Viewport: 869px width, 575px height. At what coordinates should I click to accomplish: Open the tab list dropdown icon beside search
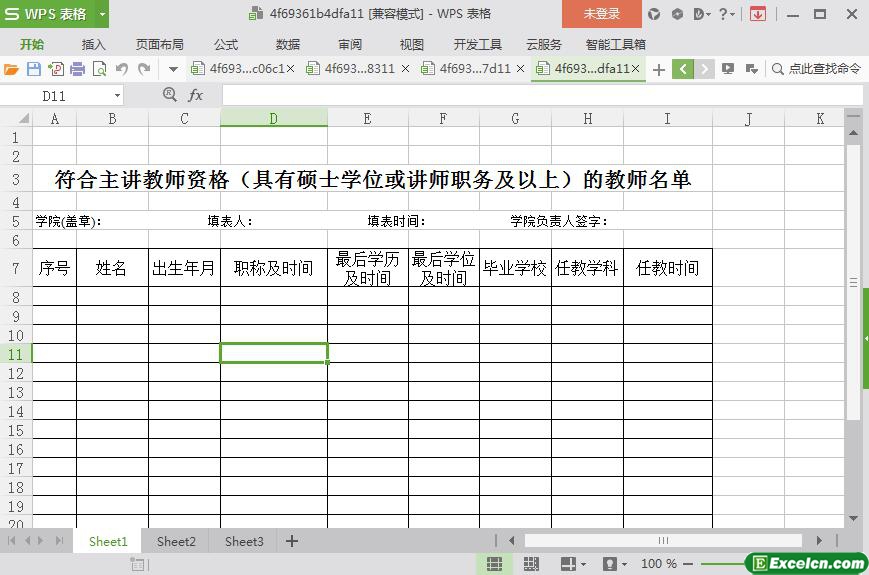point(752,69)
